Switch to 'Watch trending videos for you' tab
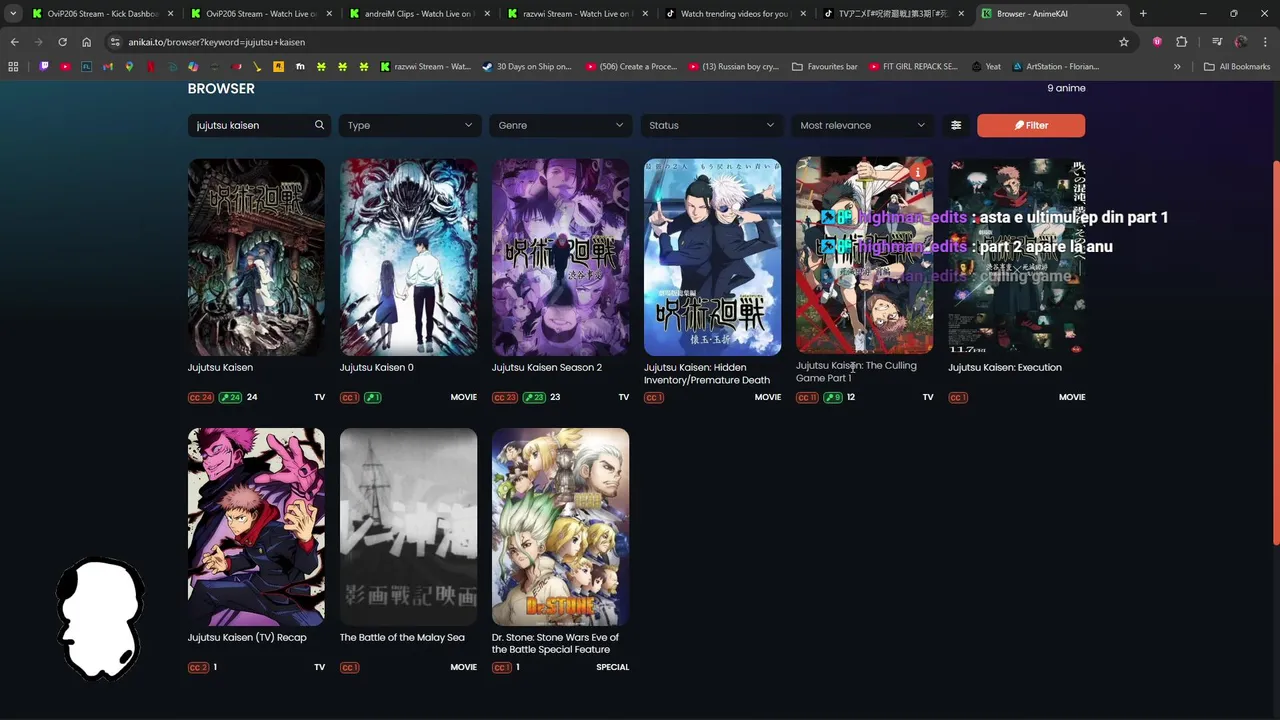This screenshot has width=1280, height=720. click(x=734, y=14)
